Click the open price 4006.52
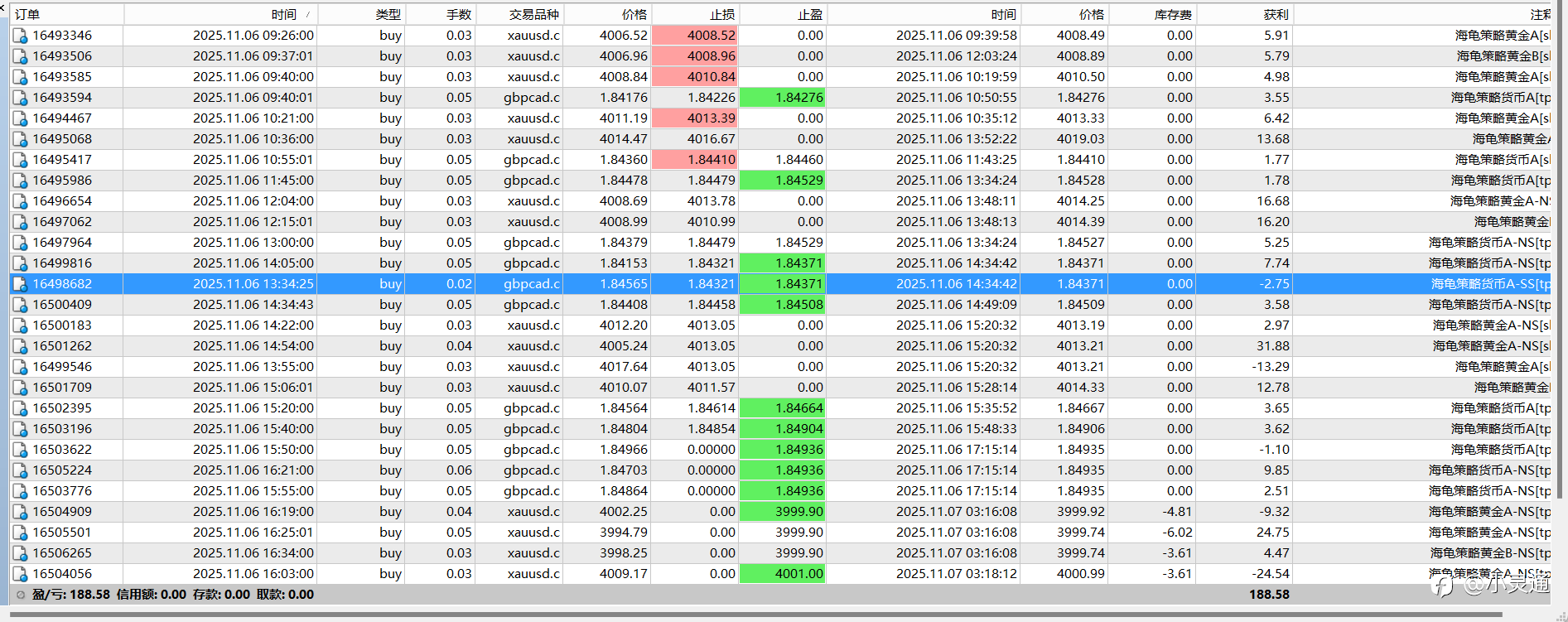 624,36
